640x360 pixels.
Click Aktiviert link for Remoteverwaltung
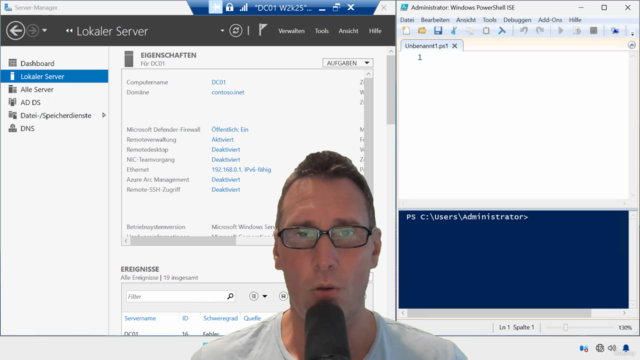click(222, 140)
